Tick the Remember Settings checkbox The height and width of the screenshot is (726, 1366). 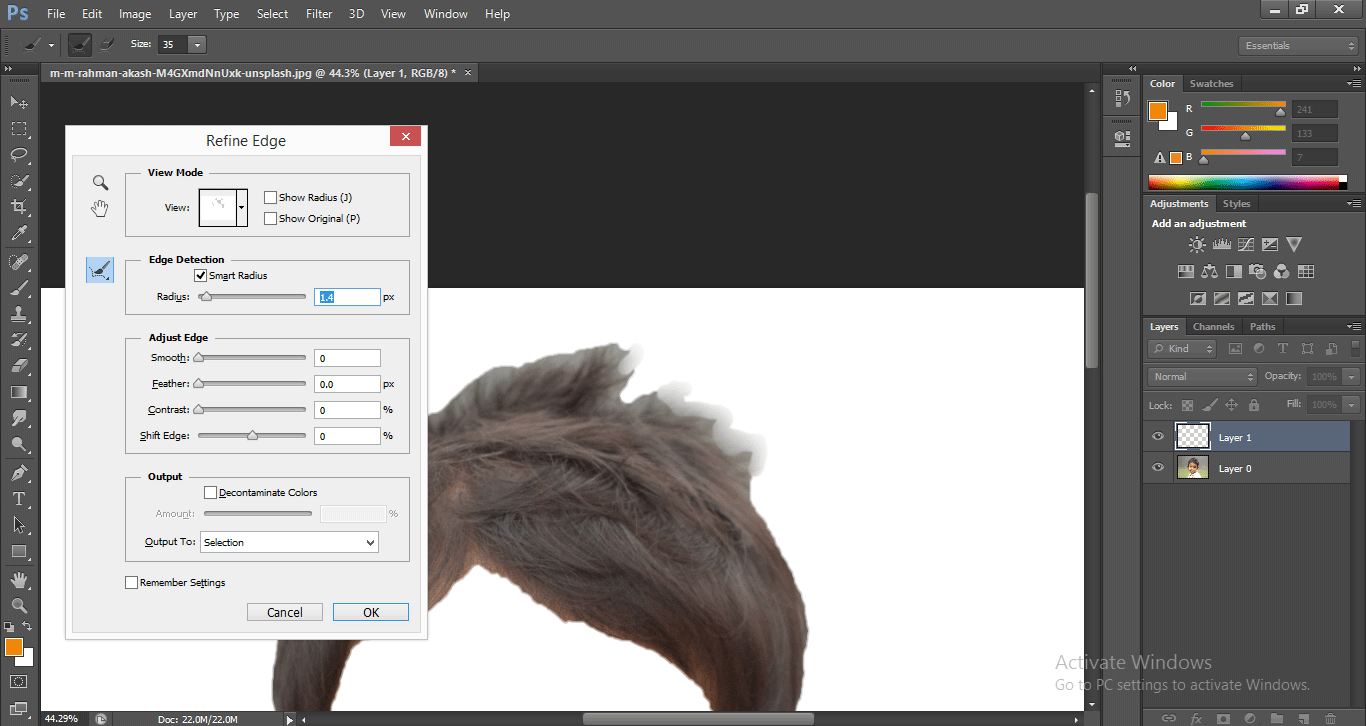(x=131, y=582)
